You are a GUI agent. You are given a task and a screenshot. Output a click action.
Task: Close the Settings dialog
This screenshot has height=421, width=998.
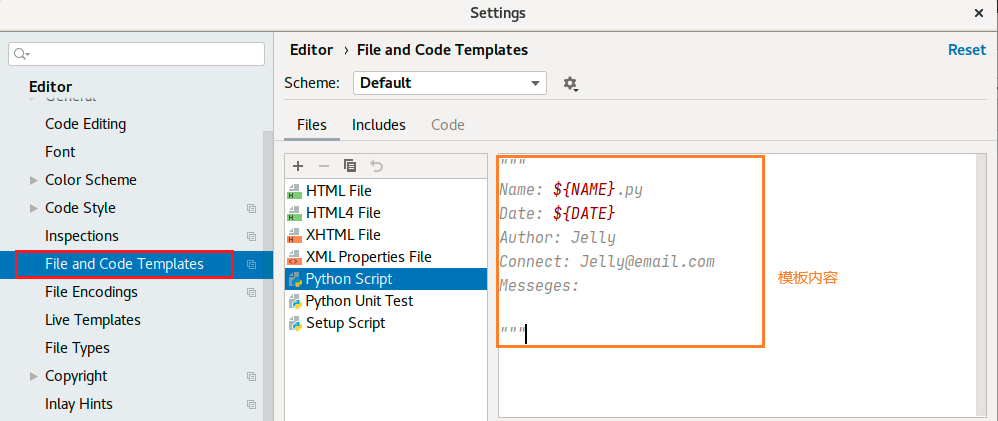pos(979,13)
